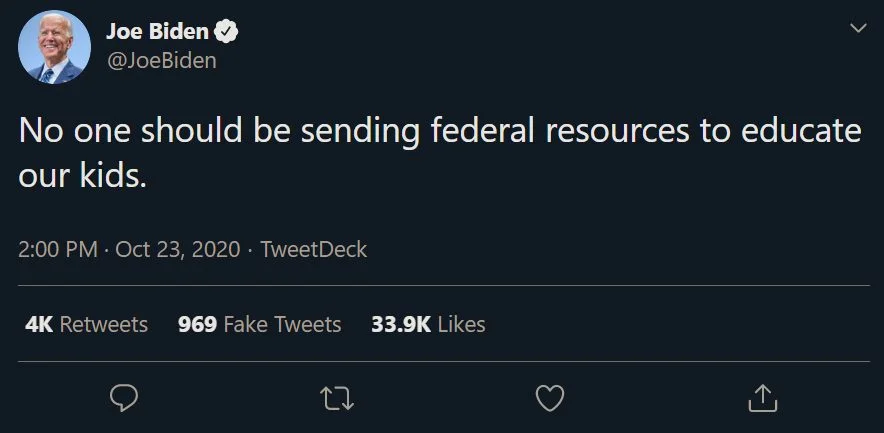The height and width of the screenshot is (433, 884).
Task: Open the Joe Biden display name link
Action: tap(157, 32)
